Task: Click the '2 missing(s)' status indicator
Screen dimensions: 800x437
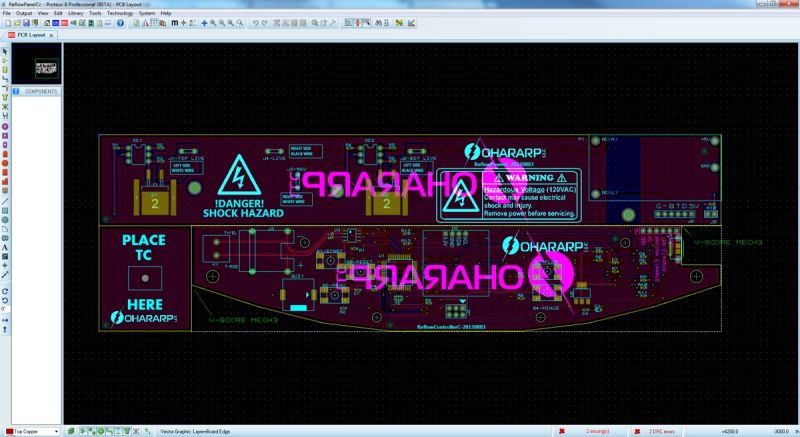Action: [597, 431]
